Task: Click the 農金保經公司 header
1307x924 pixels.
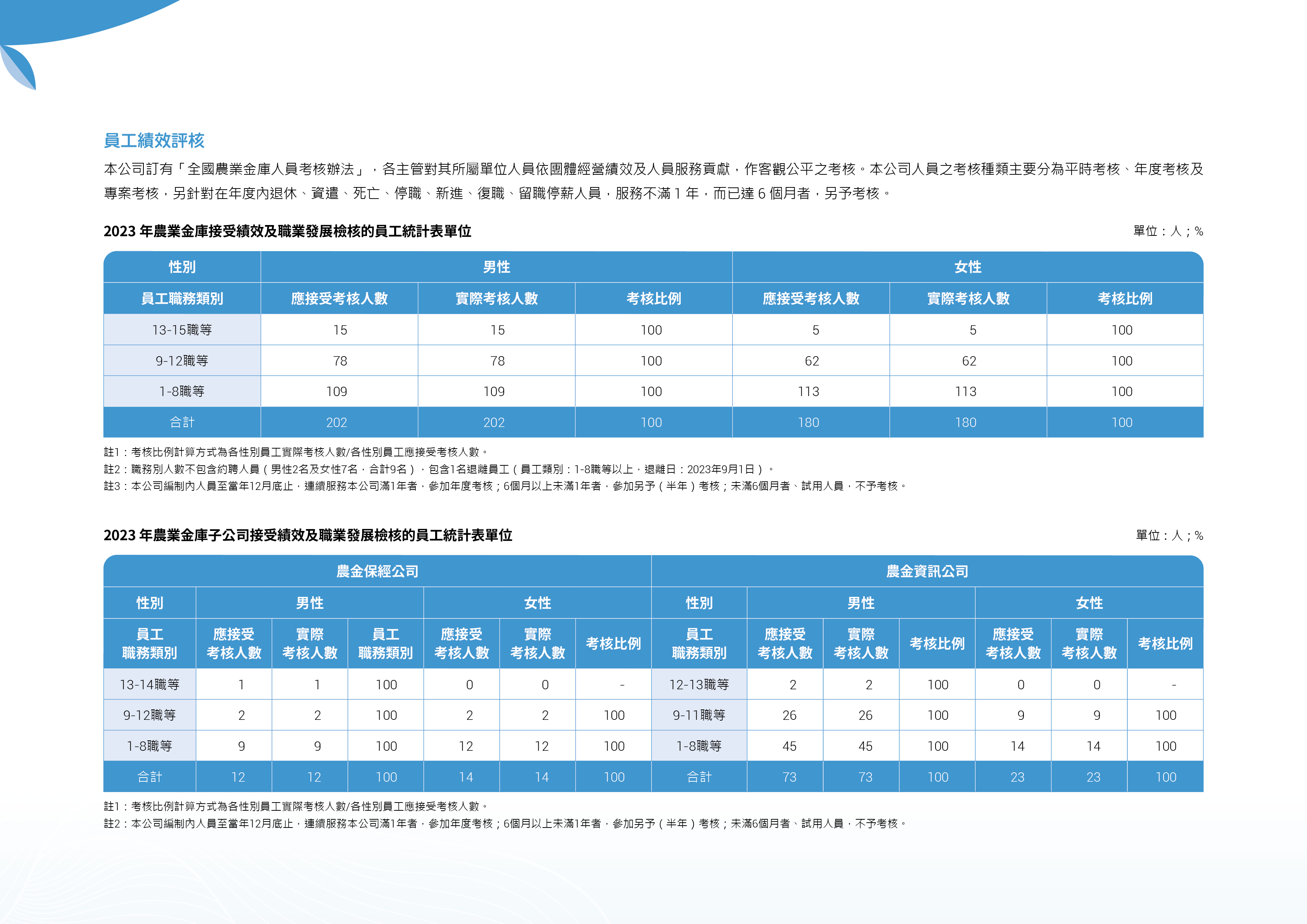Action: pyautogui.click(x=377, y=571)
